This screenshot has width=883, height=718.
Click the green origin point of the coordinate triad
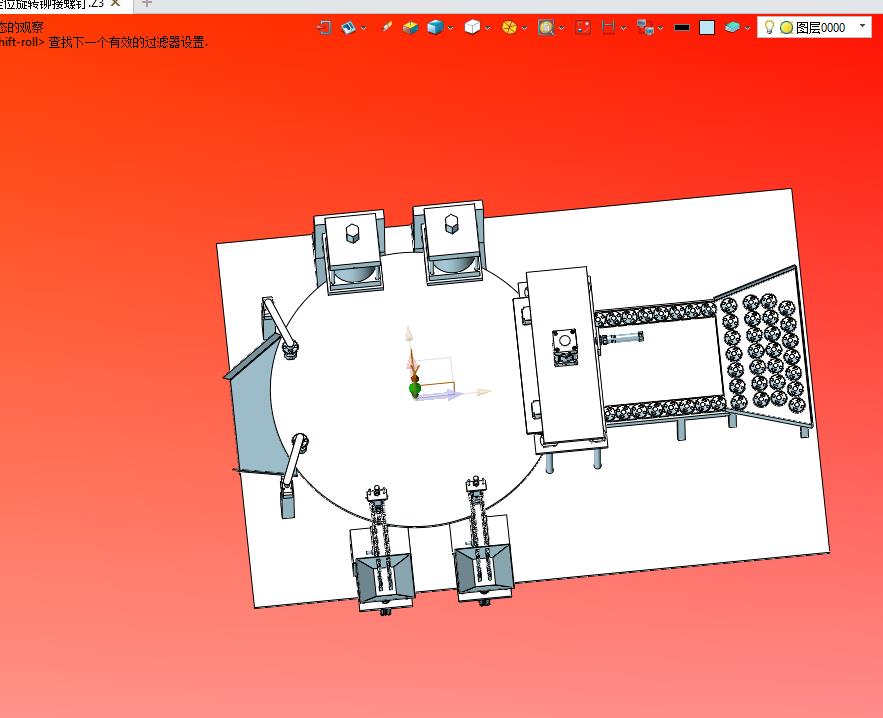(x=415, y=389)
